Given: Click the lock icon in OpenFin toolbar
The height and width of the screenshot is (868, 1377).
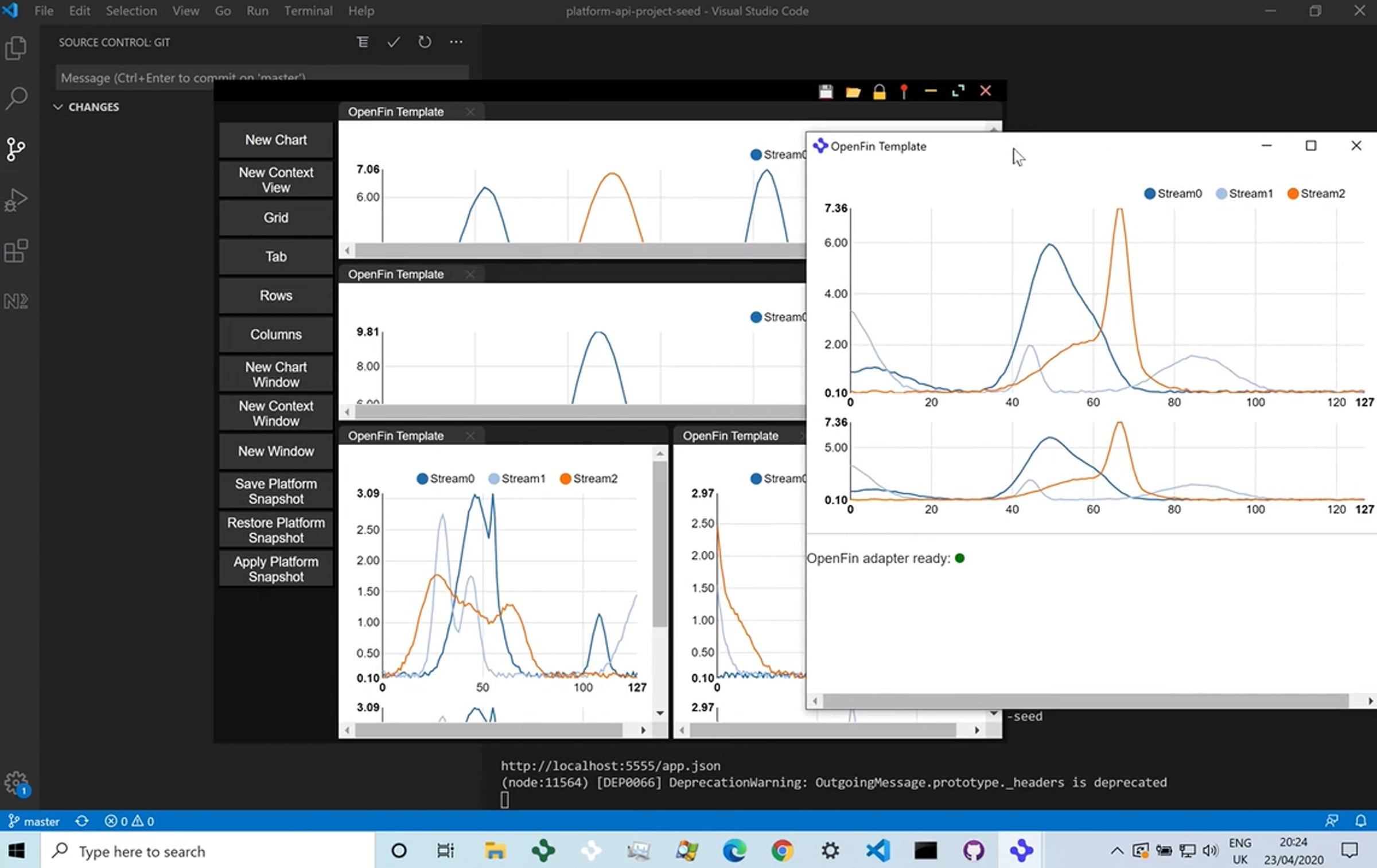Looking at the screenshot, I should pos(879,91).
